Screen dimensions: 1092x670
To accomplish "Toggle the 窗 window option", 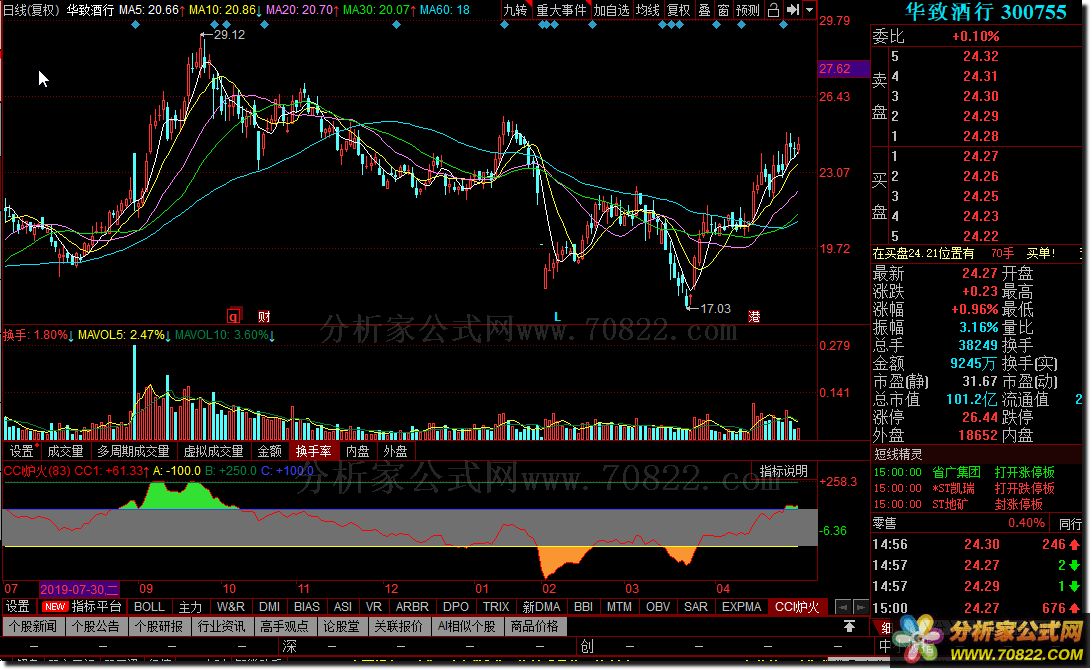I will [724, 10].
